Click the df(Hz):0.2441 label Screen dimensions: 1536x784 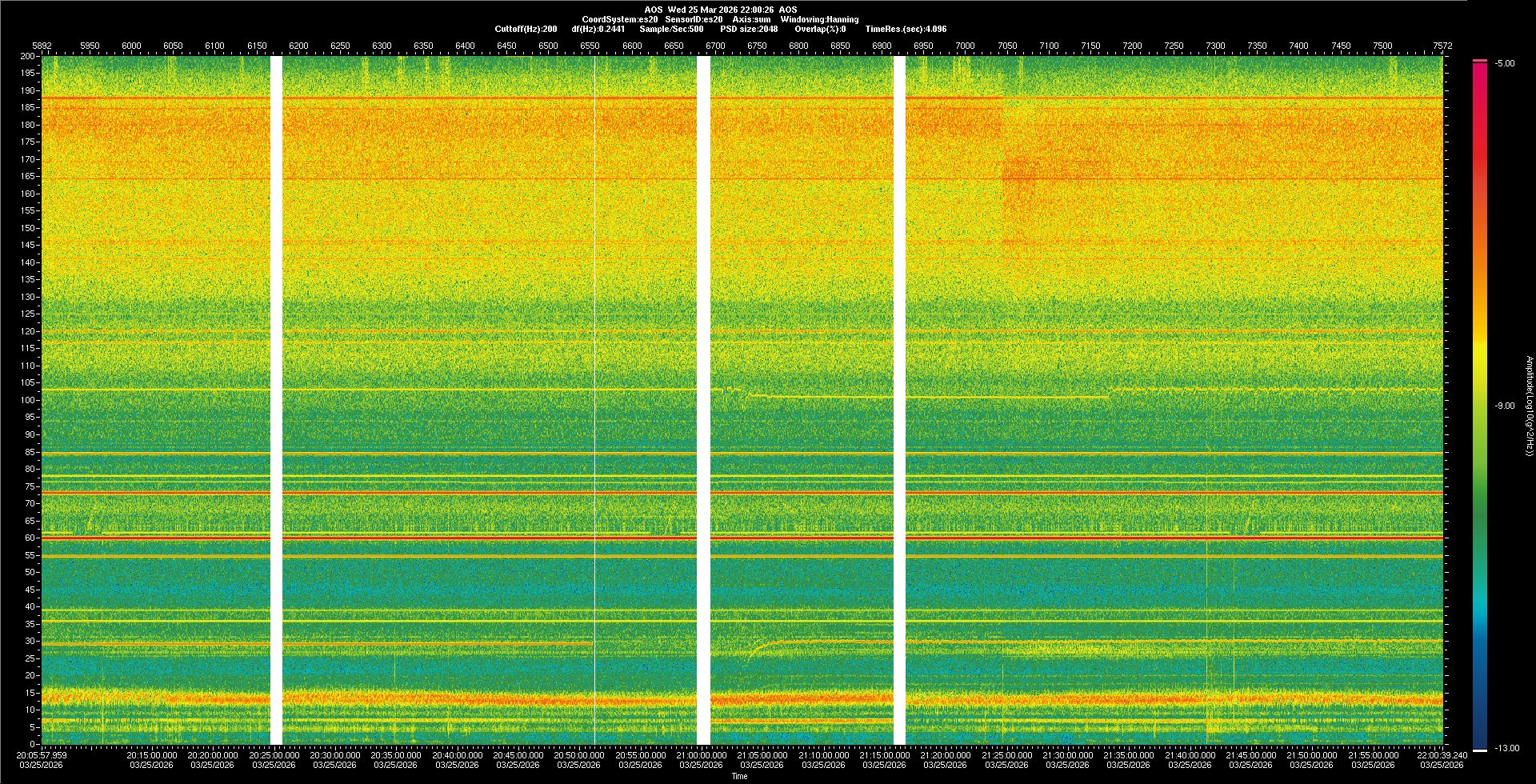click(x=598, y=29)
